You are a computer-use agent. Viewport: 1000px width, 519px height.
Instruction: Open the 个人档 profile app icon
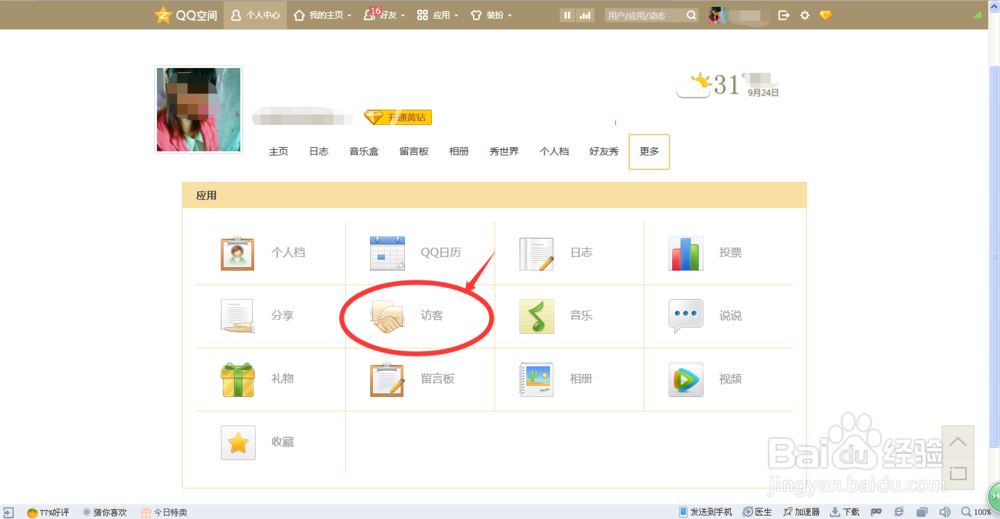(238, 253)
